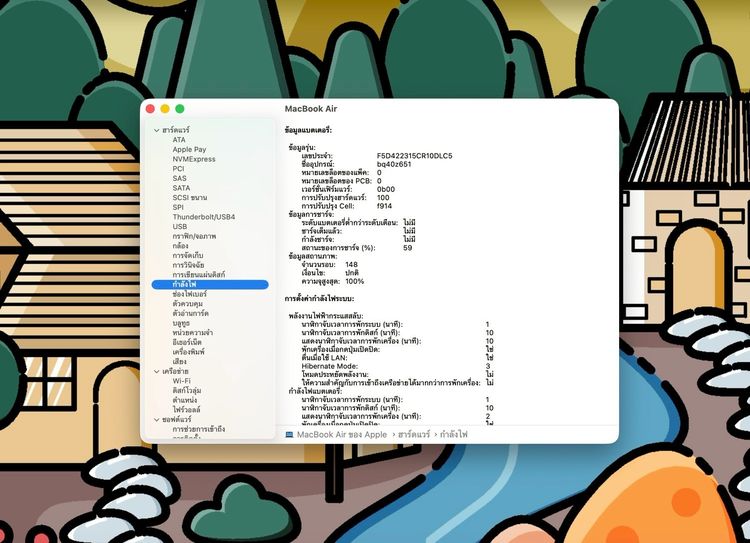Collapse the ซอฟต์แวร์ section chevron
Image resolution: width=750 pixels, height=543 pixels.
click(x=156, y=420)
